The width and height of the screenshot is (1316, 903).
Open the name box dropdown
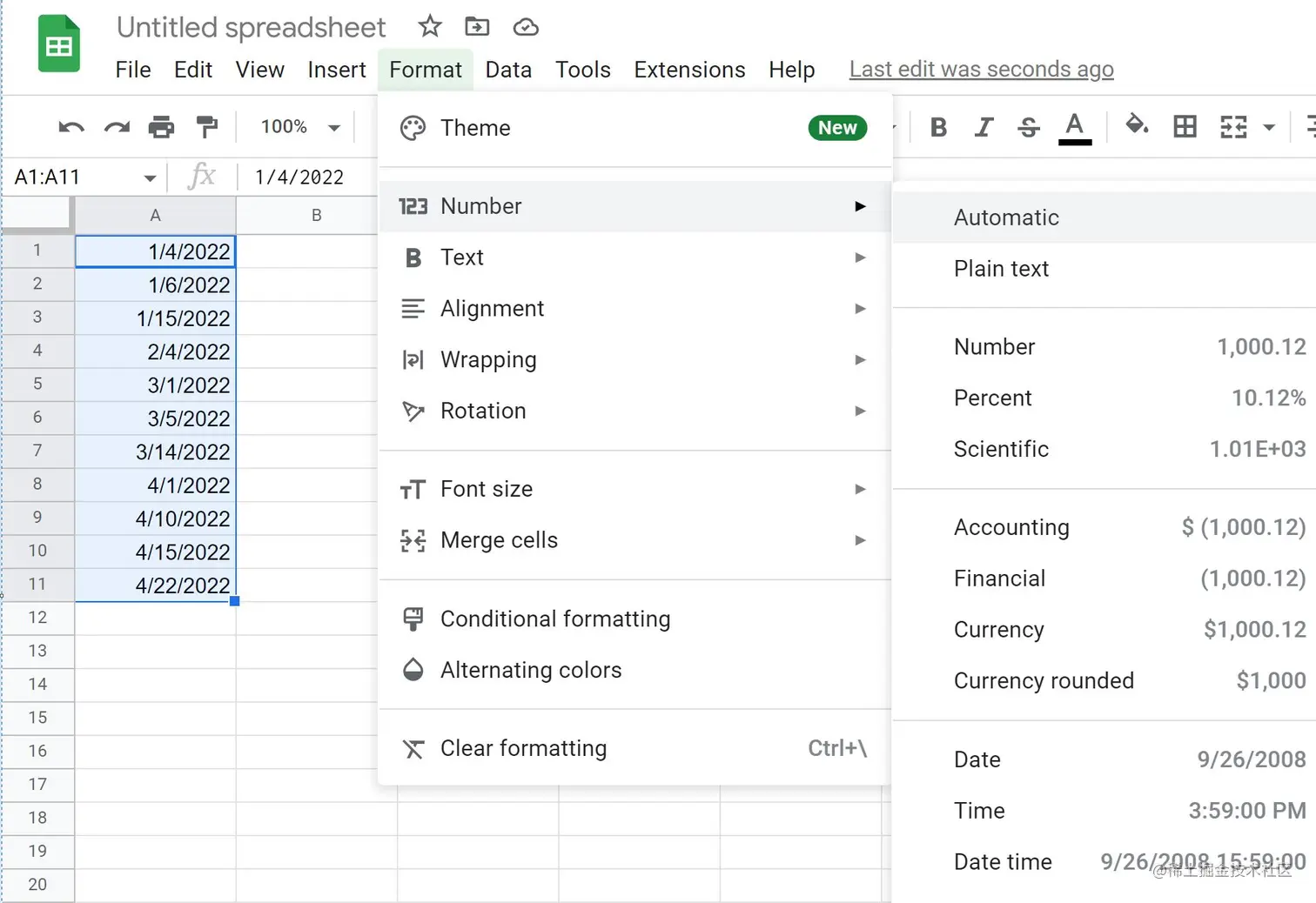pyautogui.click(x=148, y=177)
